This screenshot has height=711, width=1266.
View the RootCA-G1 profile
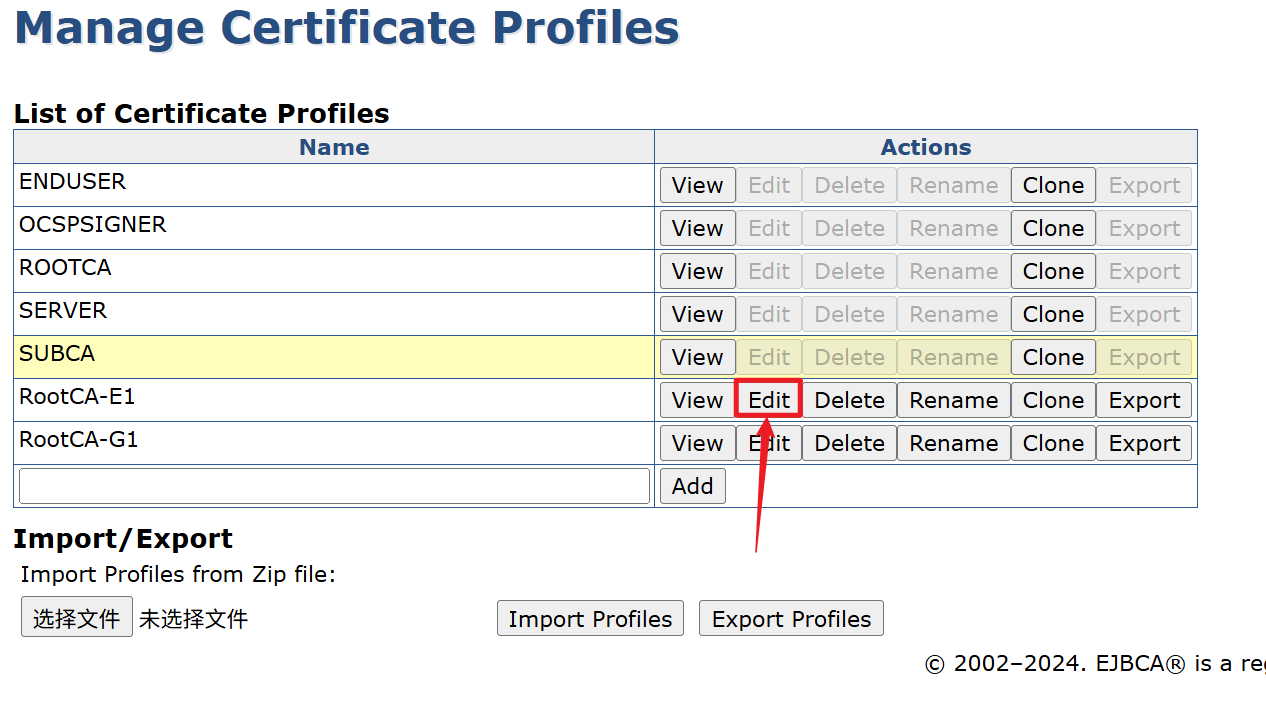pyautogui.click(x=697, y=444)
